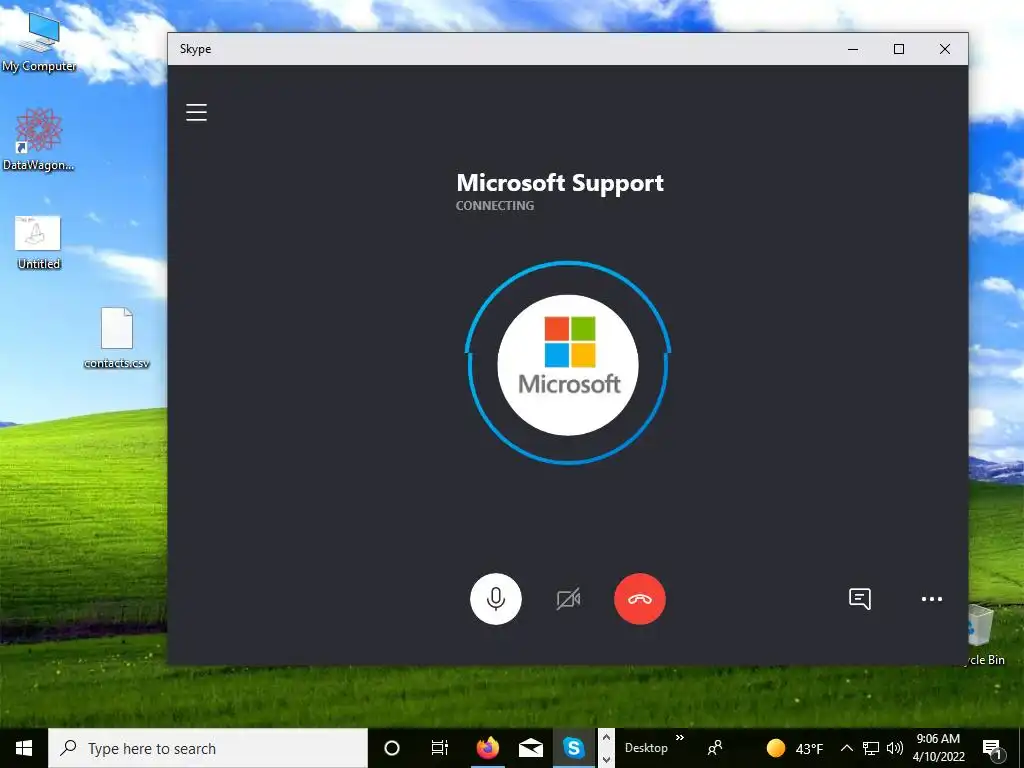Screen dimensions: 1024x768
Task: Open network status tray icon
Action: pos(871,748)
